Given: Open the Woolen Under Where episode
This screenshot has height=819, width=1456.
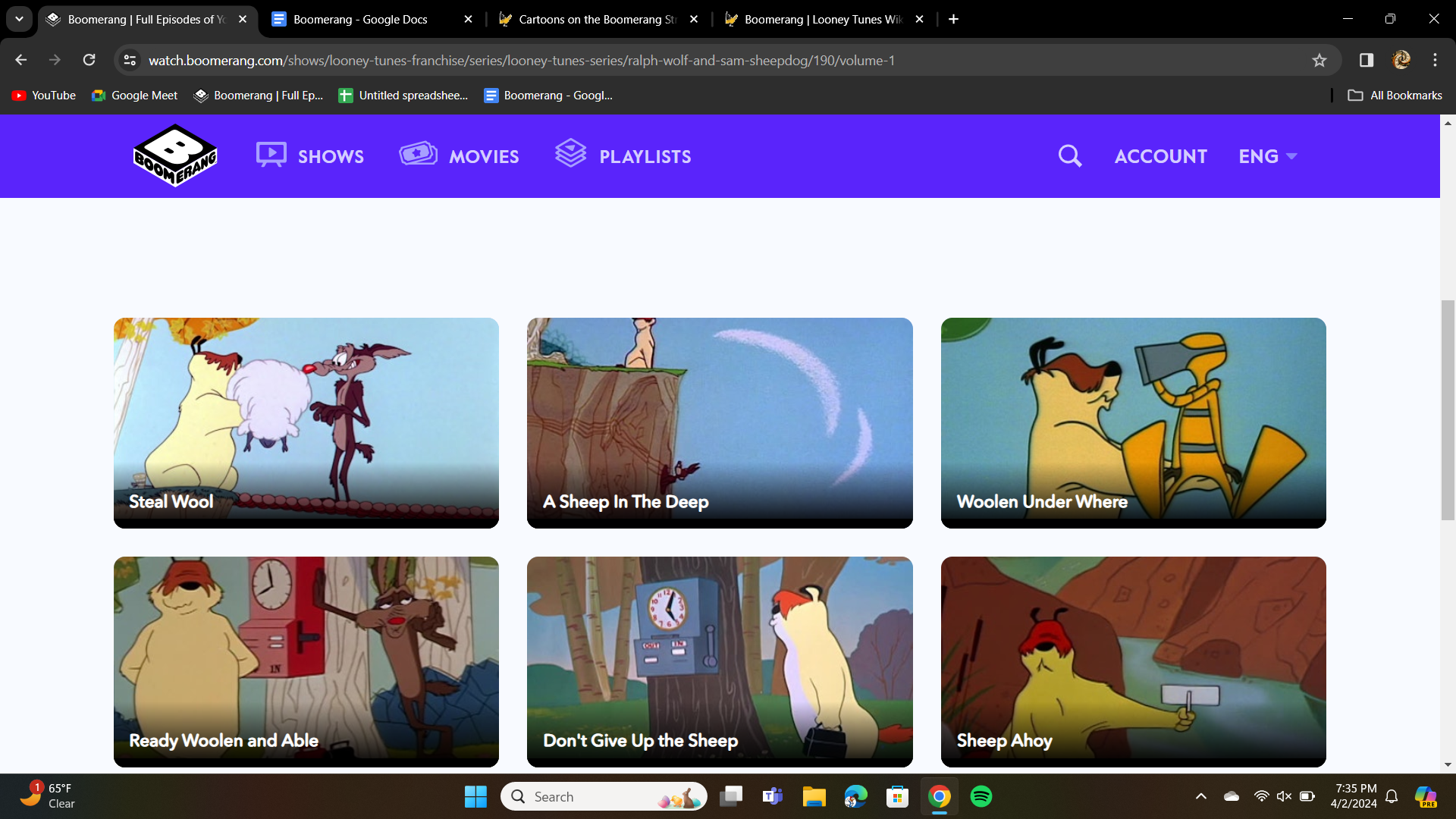Looking at the screenshot, I should [x=1133, y=422].
